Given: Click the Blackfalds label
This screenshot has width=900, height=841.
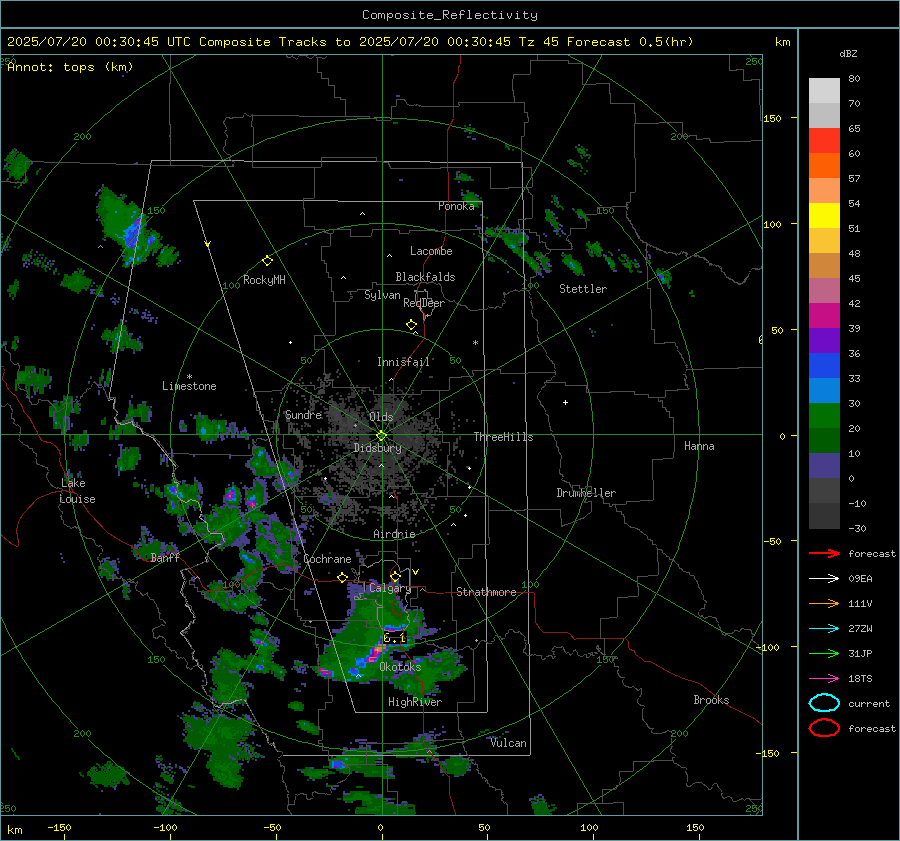Looking at the screenshot, I should (x=425, y=277).
